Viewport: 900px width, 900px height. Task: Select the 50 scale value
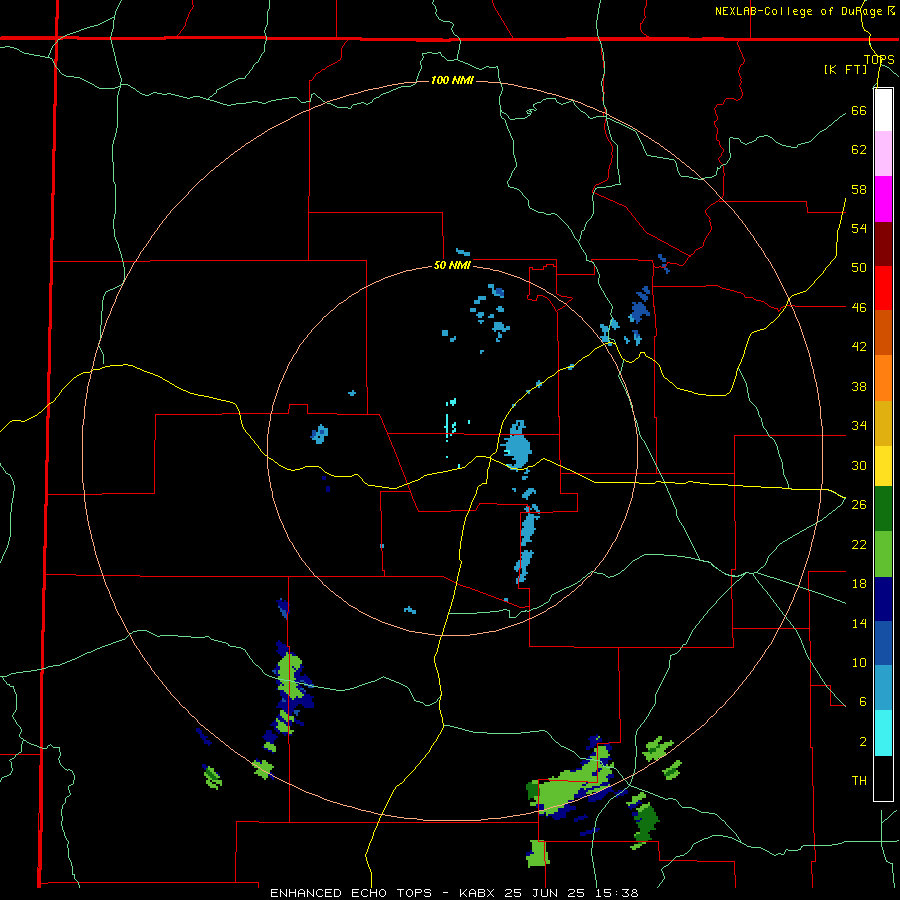pos(859,268)
